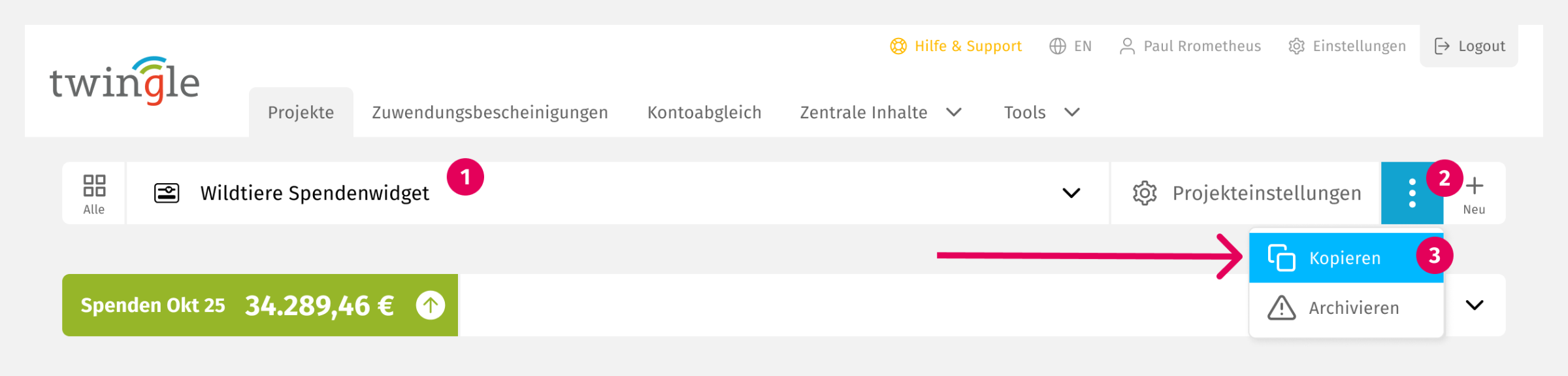This screenshot has width=1568, height=376.
Task: Expand the Zentrale Inhalte menu
Action: pos(880,112)
